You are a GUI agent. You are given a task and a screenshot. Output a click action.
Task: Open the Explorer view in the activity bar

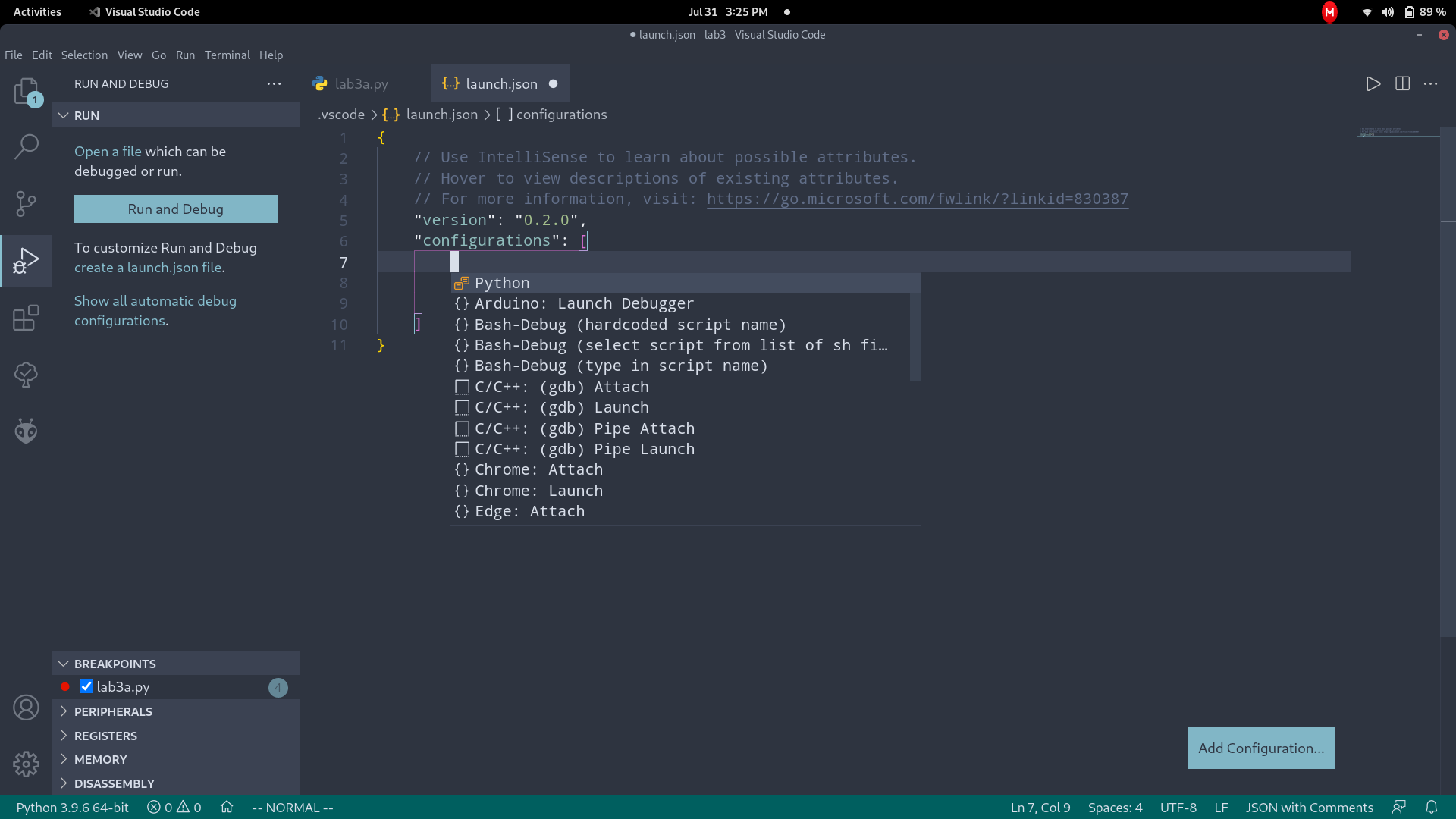pyautogui.click(x=27, y=90)
